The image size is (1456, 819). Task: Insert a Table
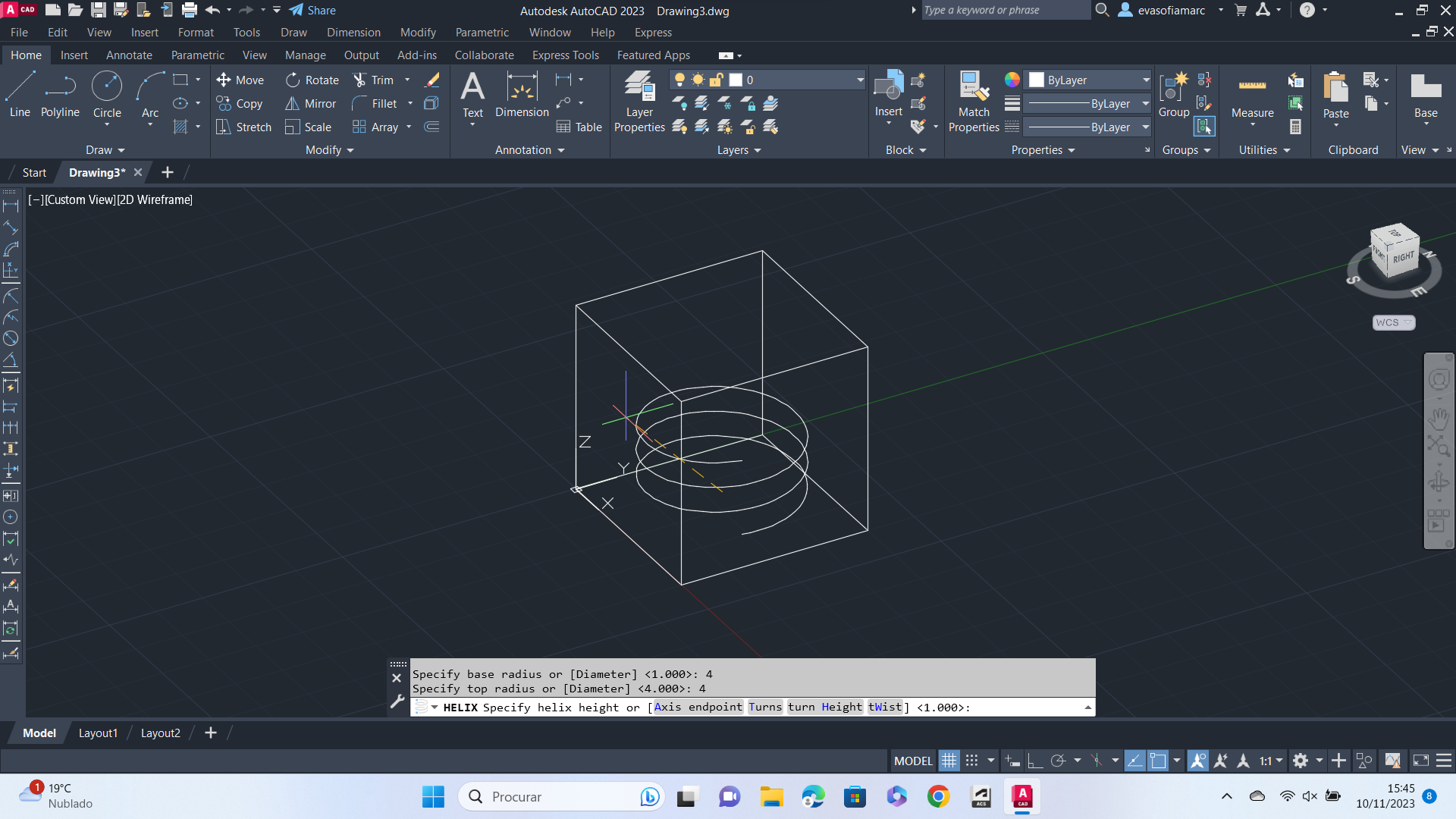click(579, 127)
